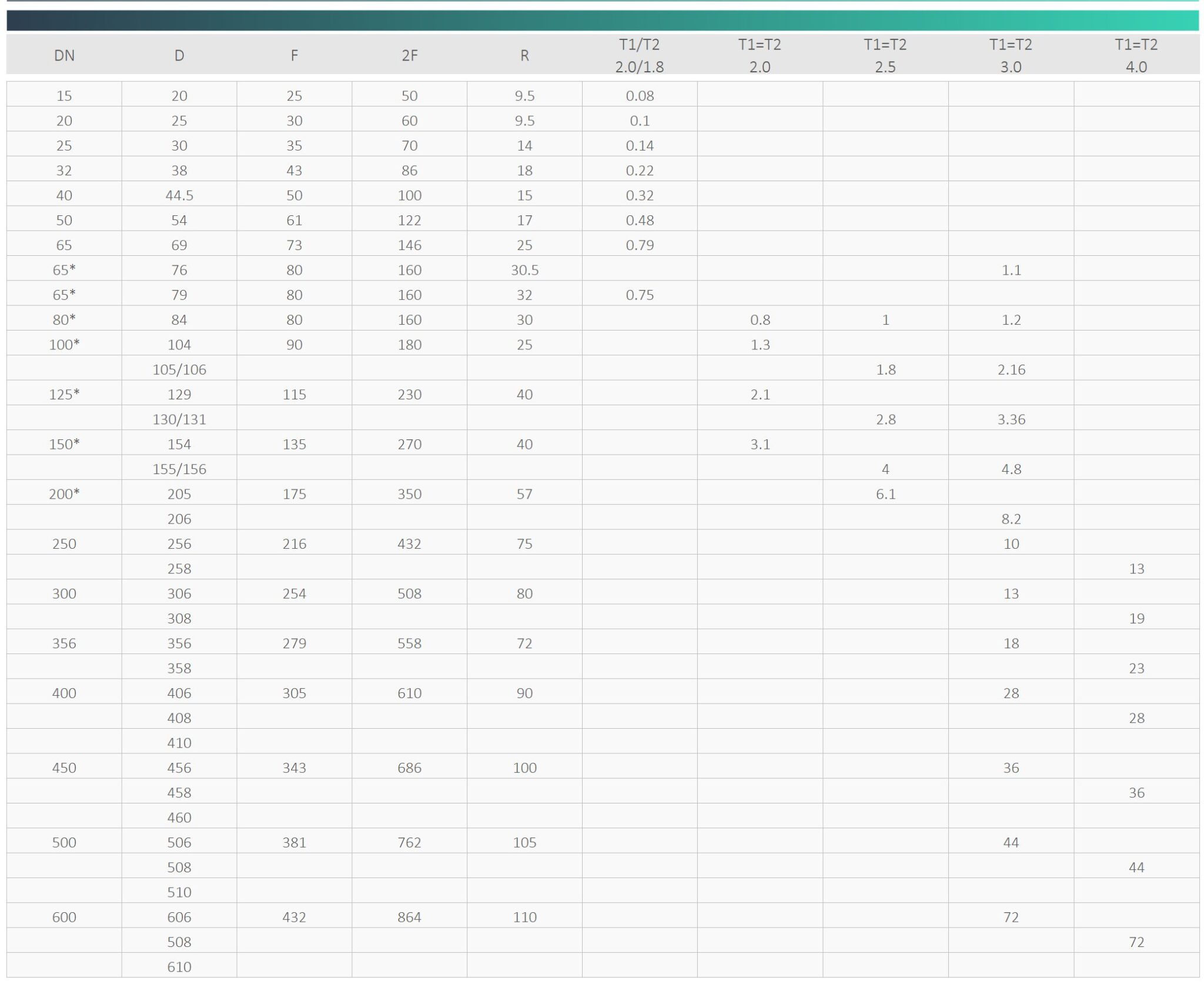The image size is (1204, 984).
Task: Click the 0.32 weight value
Action: coord(640,195)
